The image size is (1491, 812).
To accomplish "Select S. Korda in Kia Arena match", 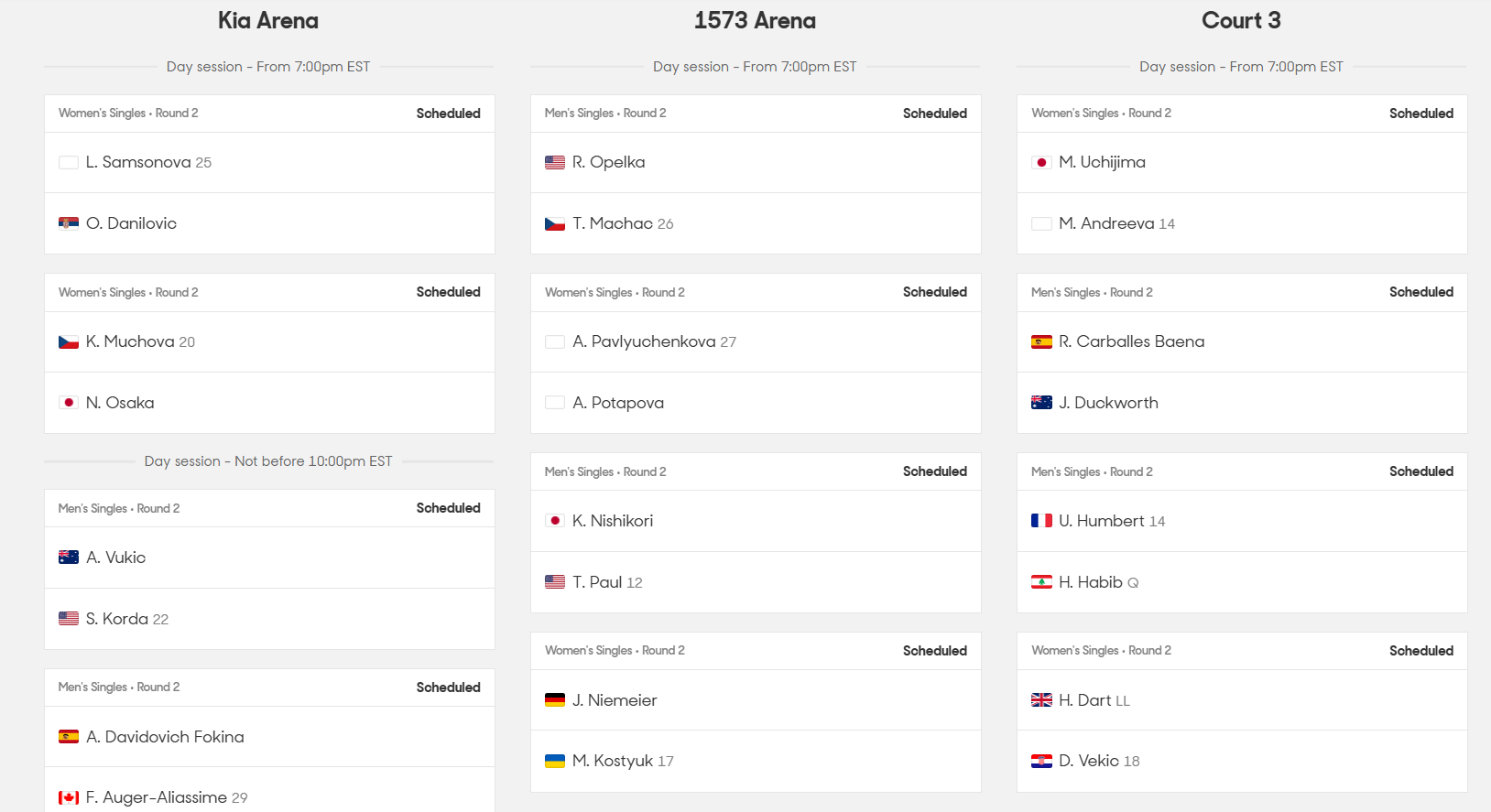I will tap(117, 619).
